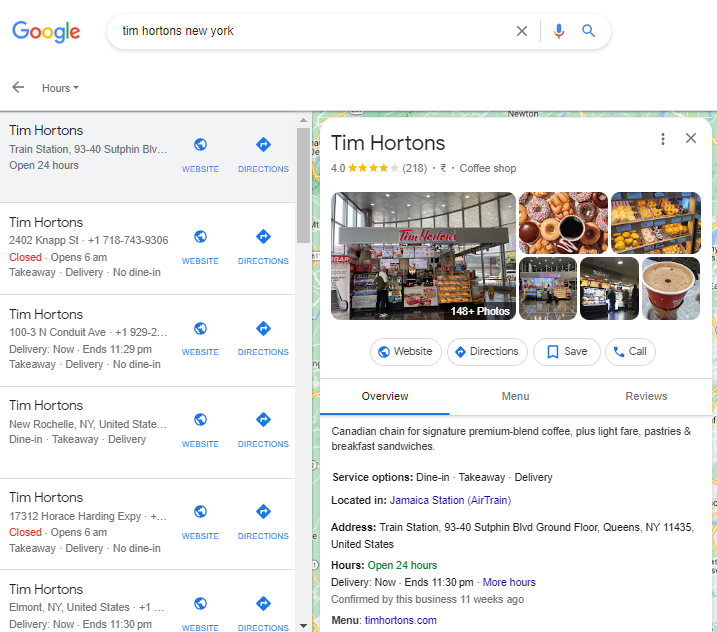Open the Reviews tab
The height and width of the screenshot is (632, 717).
646,397
